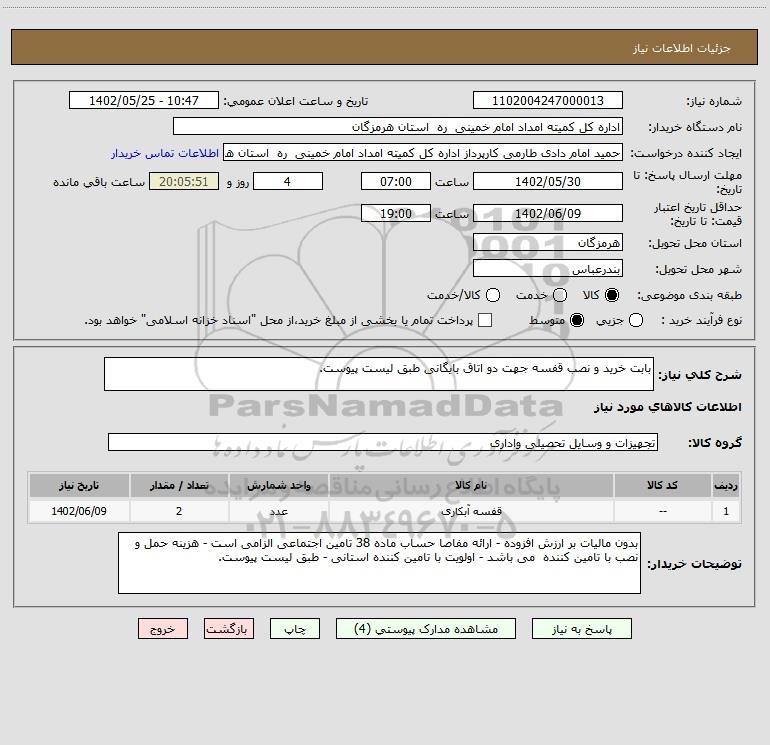
Task: Click the شرح کلی نیاز text area
Action: click(x=379, y=374)
